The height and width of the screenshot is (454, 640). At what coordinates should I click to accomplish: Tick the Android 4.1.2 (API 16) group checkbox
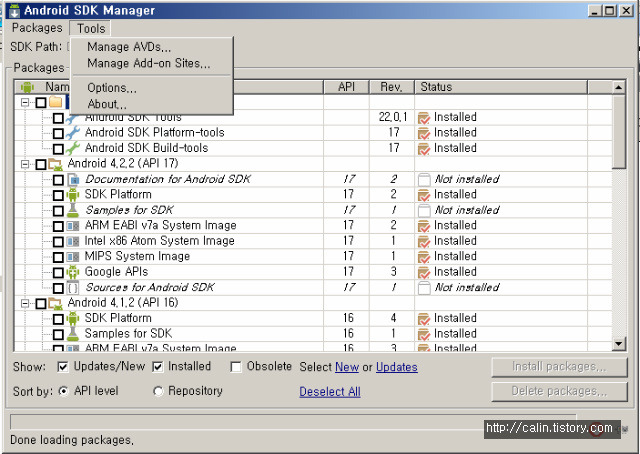pyautogui.click(x=41, y=304)
